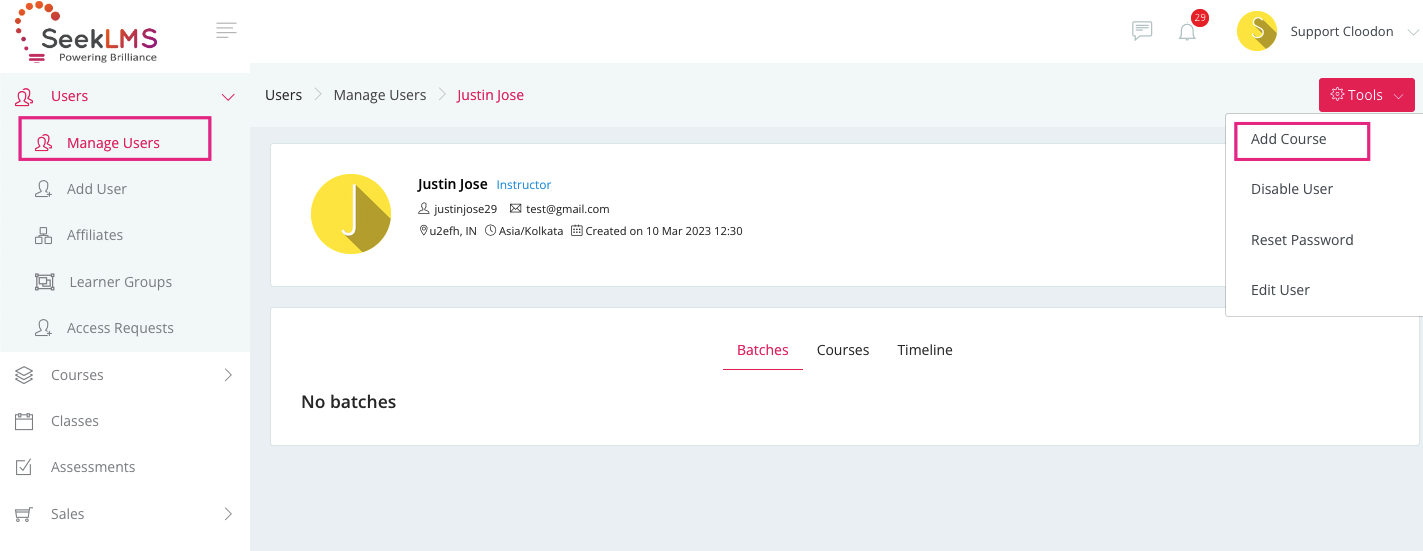Click the Tools dropdown button

[x=1366, y=95]
